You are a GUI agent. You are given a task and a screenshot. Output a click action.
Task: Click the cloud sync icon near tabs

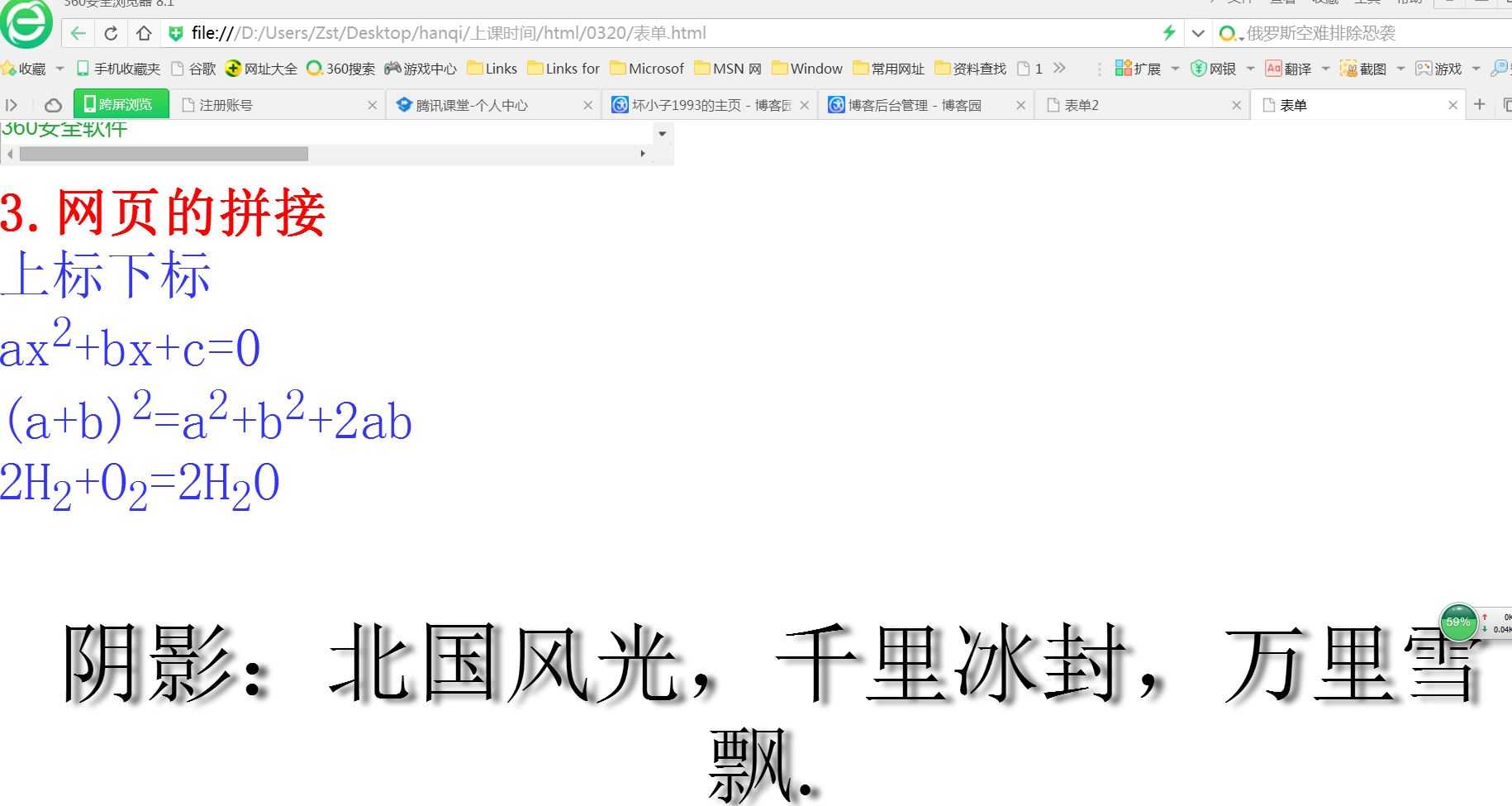53,105
